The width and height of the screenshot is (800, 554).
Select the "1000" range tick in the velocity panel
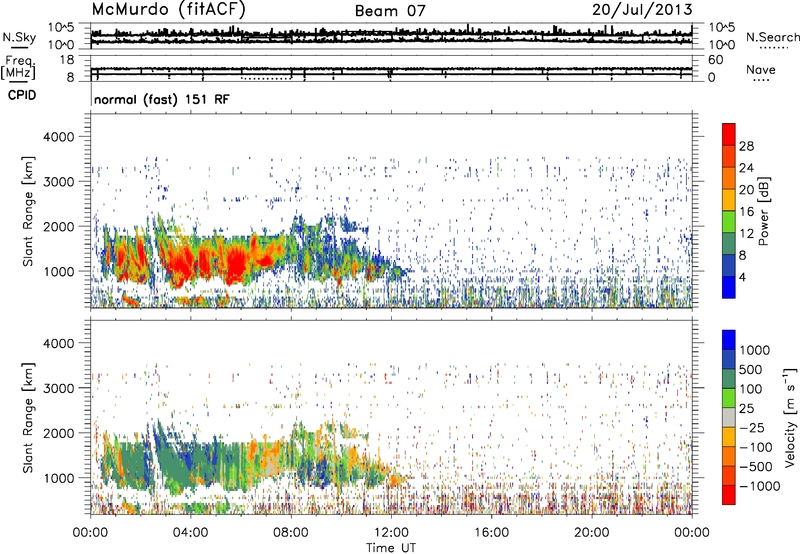[x=59, y=478]
